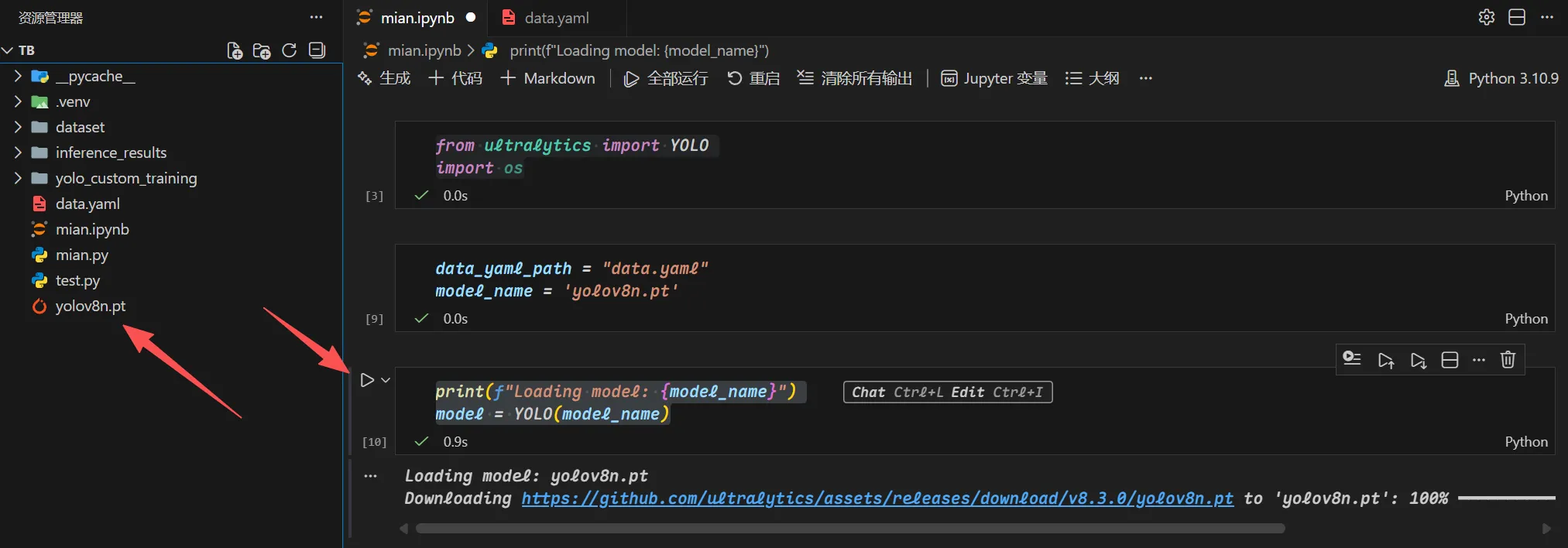Select the mian.ipynb tab
The image size is (1568, 548).
pos(417,18)
